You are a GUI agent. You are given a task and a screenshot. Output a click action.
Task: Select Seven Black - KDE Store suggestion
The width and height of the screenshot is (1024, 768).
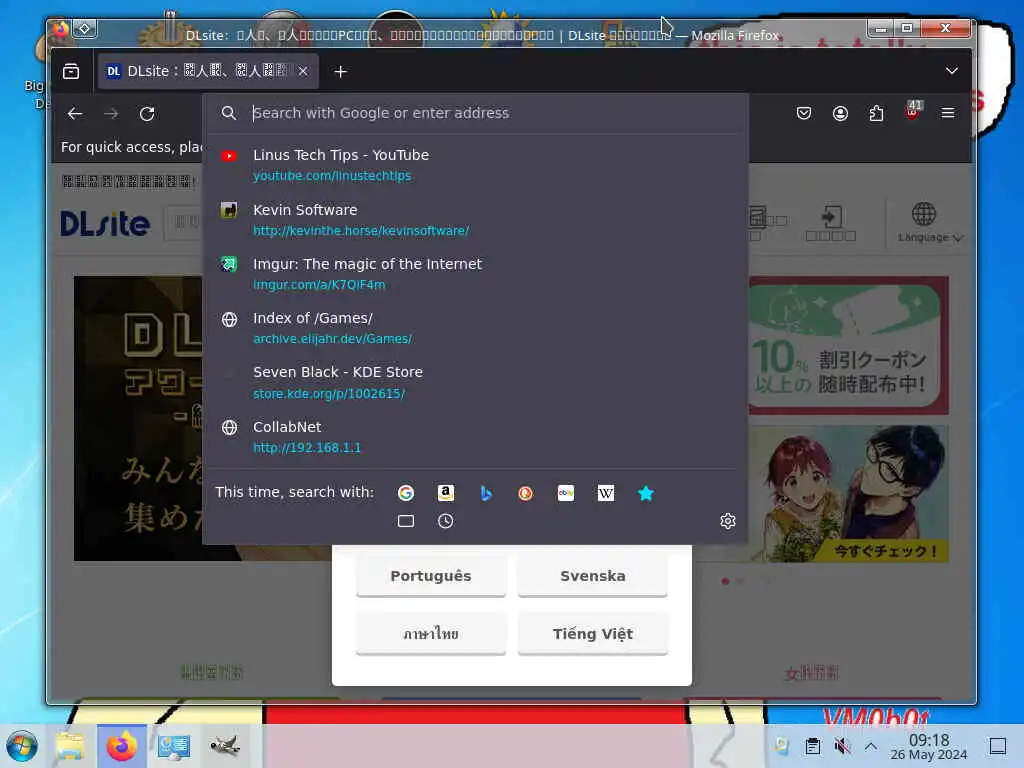[x=477, y=382]
